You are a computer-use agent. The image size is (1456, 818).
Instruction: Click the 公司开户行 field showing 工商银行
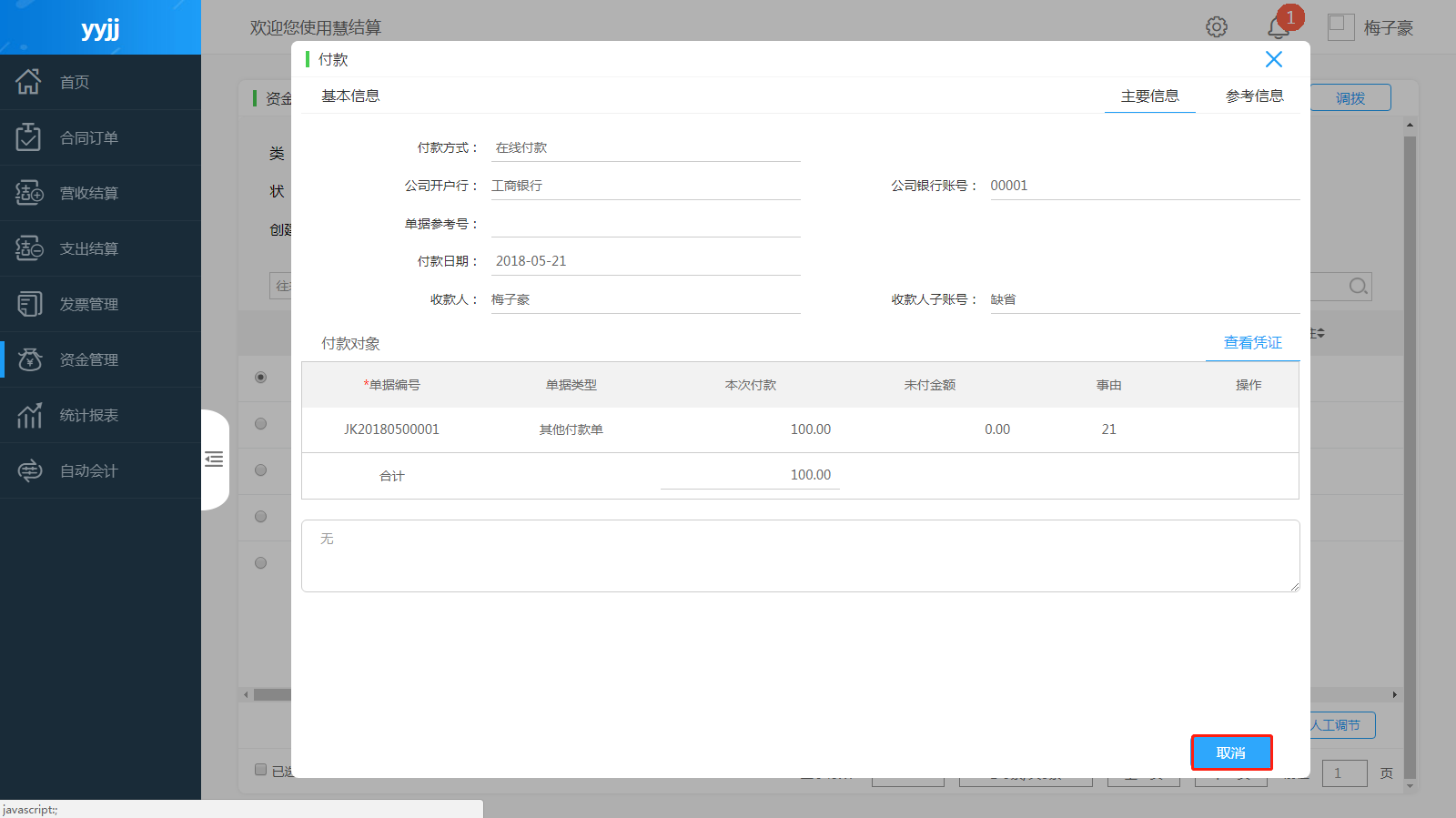pyautogui.click(x=646, y=186)
